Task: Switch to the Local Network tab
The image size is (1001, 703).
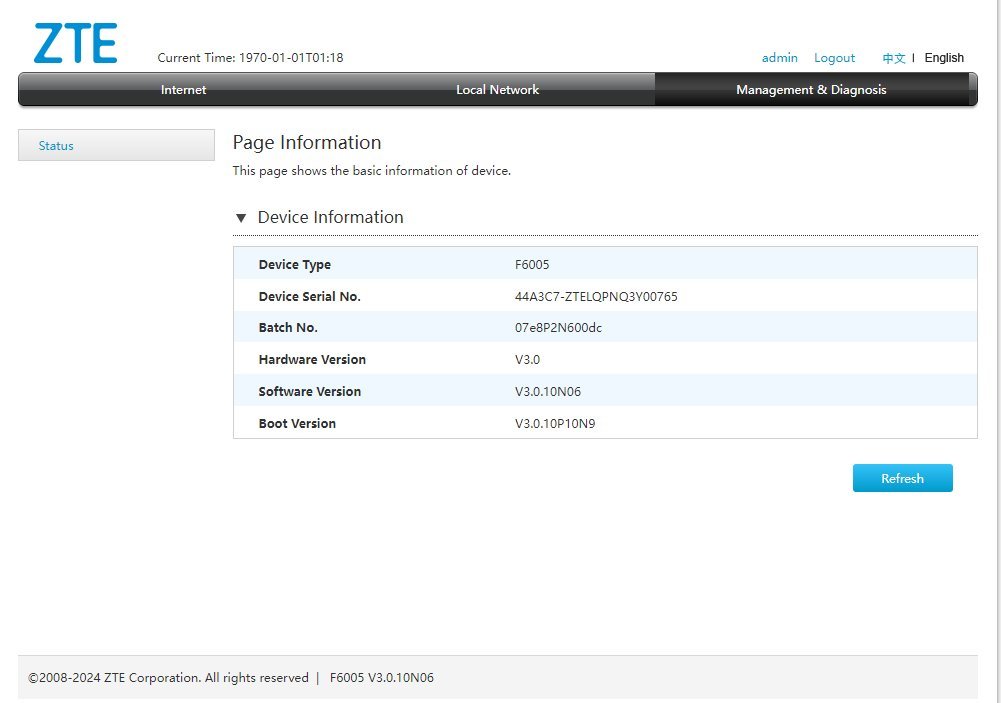Action: [x=497, y=90]
